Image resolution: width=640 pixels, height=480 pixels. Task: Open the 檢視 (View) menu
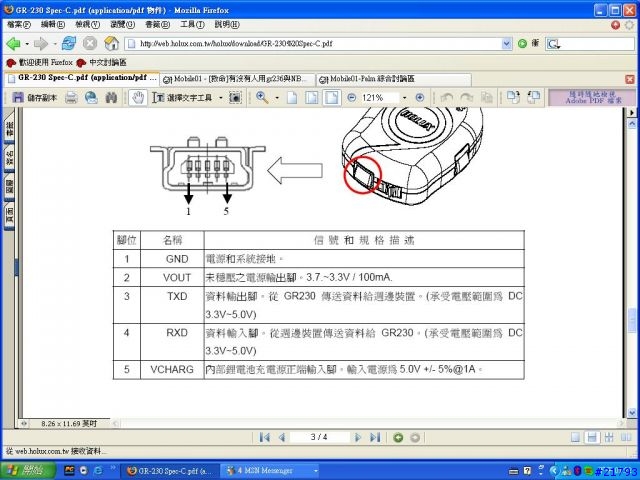point(87,24)
